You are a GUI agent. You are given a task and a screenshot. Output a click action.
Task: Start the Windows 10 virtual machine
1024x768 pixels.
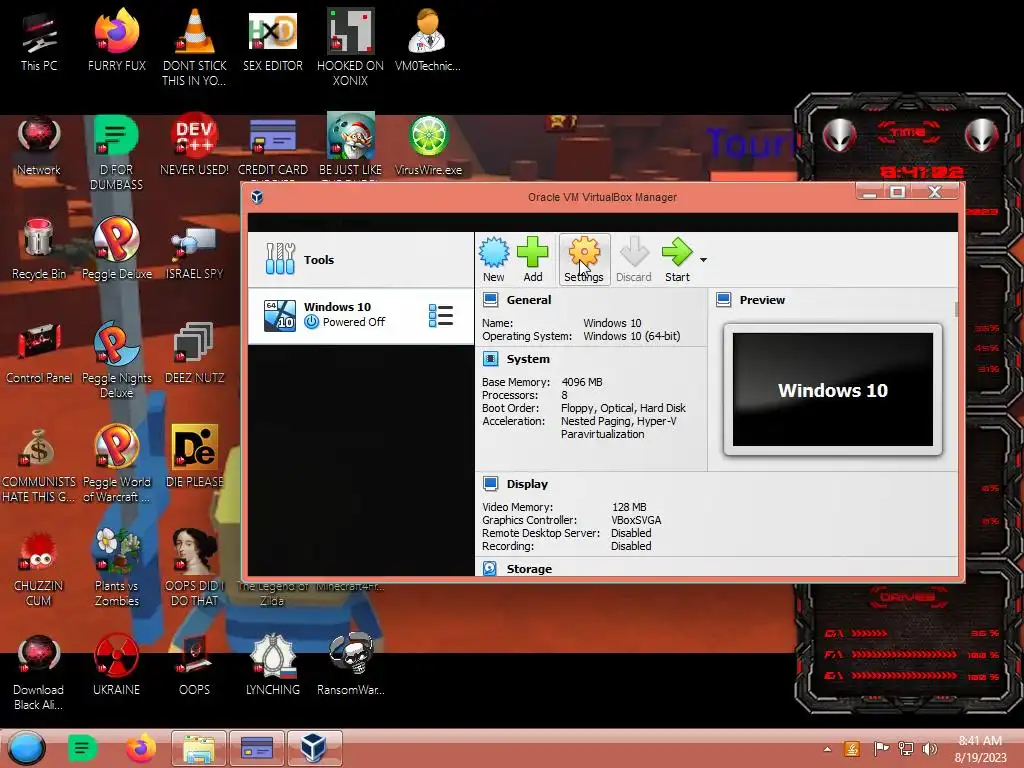pos(677,259)
